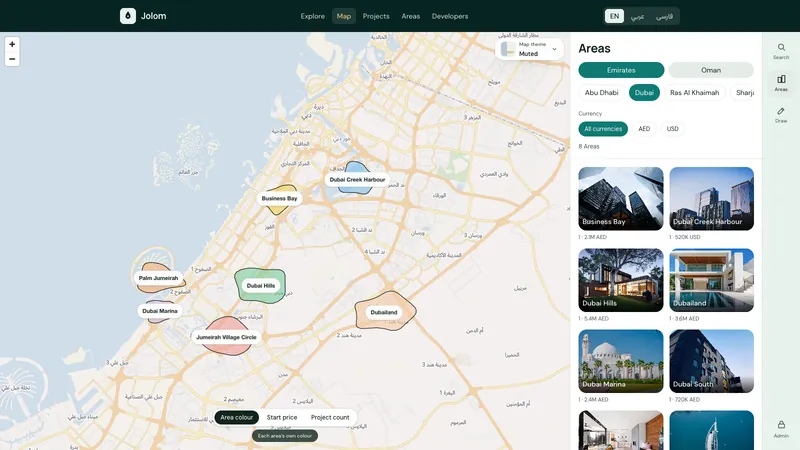The width and height of the screenshot is (800, 450).
Task: Open the Areas nav item
Action: [411, 16]
